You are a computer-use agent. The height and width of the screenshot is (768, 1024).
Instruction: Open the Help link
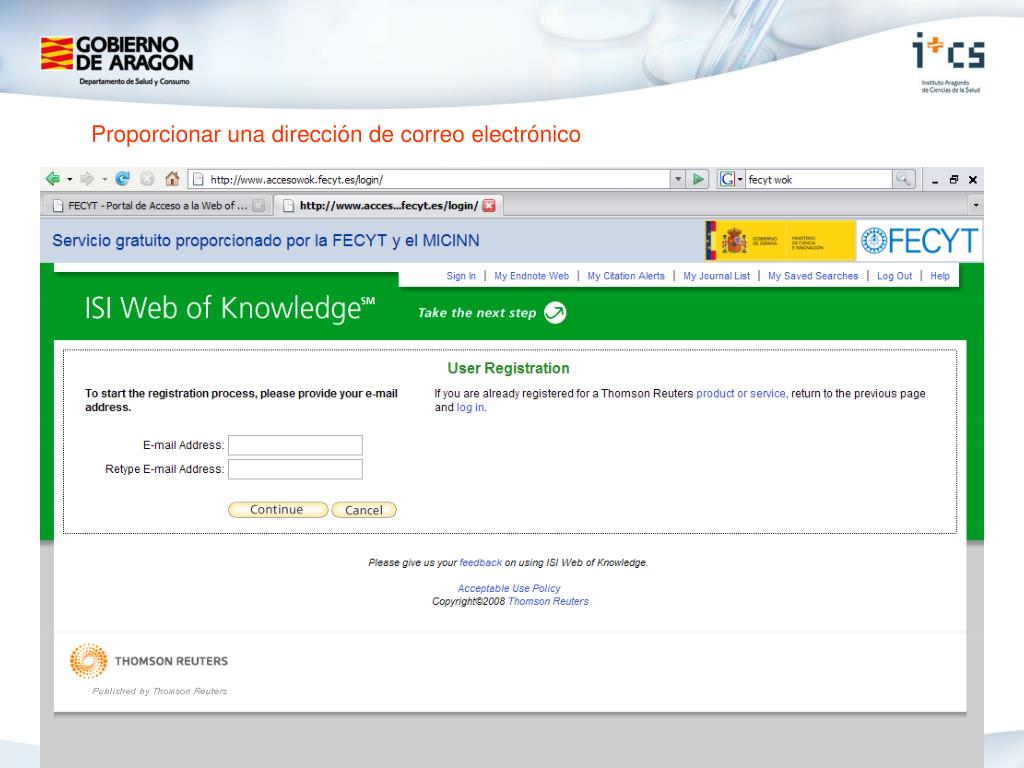pyautogui.click(x=940, y=276)
